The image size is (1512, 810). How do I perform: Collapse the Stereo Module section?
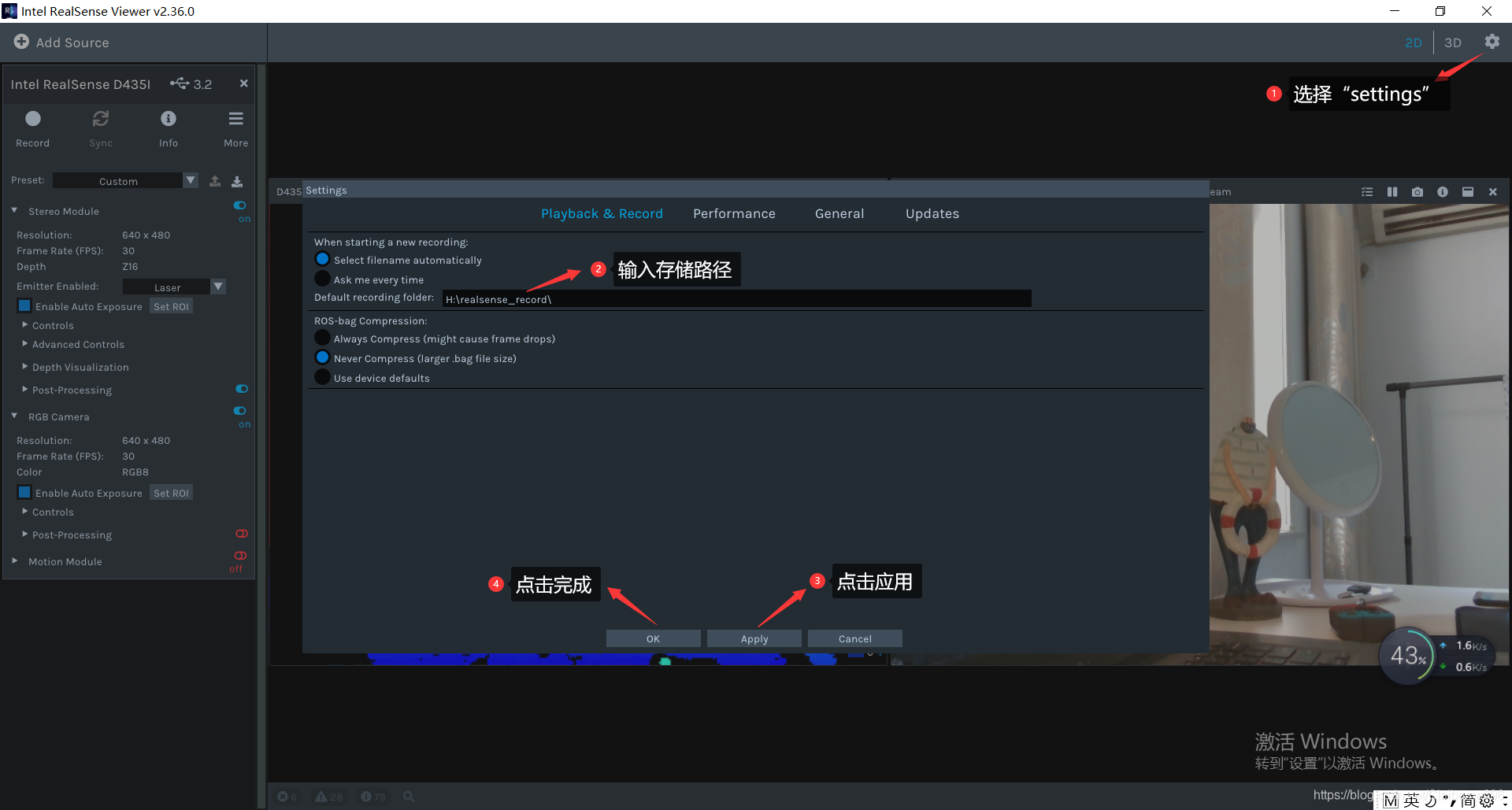14,210
